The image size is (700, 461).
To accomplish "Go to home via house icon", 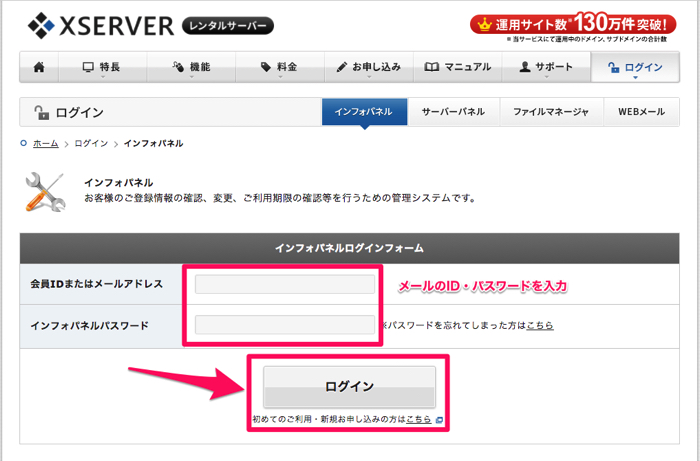I will tap(39, 67).
